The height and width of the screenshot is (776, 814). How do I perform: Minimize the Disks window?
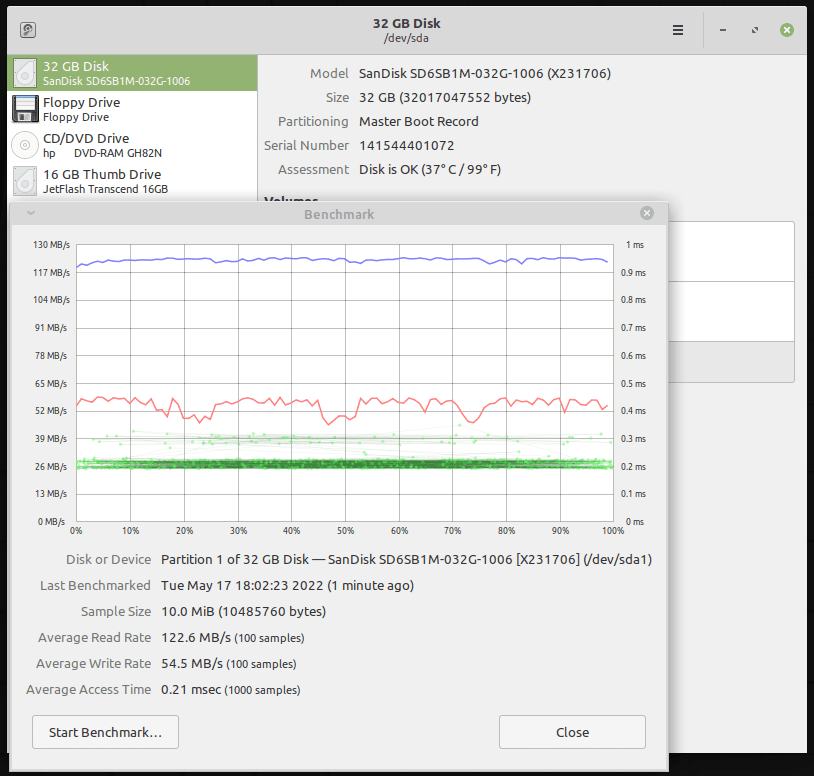(x=723, y=30)
